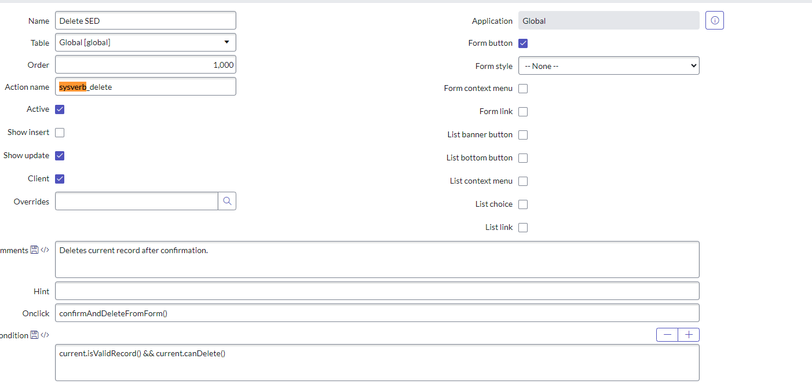The width and height of the screenshot is (812, 384).
Task: Click the Overrides reference field
Action: tap(137, 201)
